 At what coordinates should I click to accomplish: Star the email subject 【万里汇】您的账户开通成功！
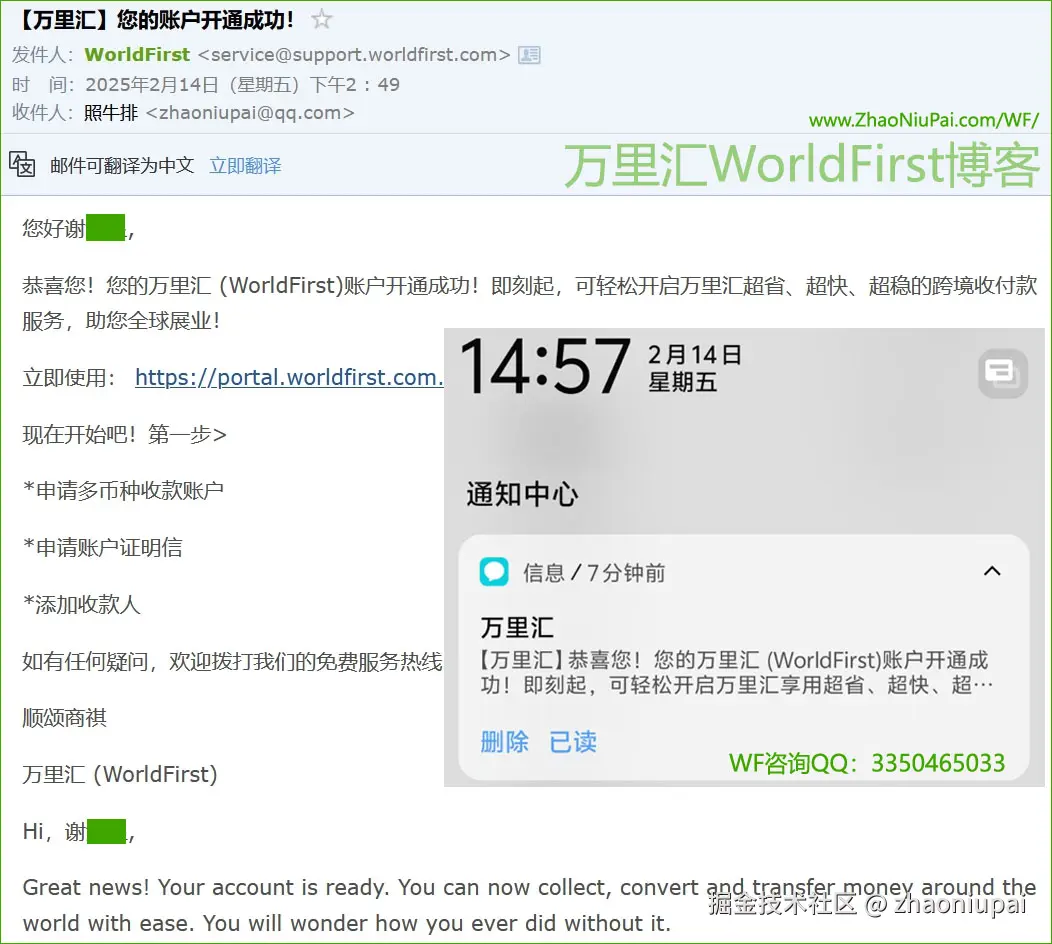319,18
